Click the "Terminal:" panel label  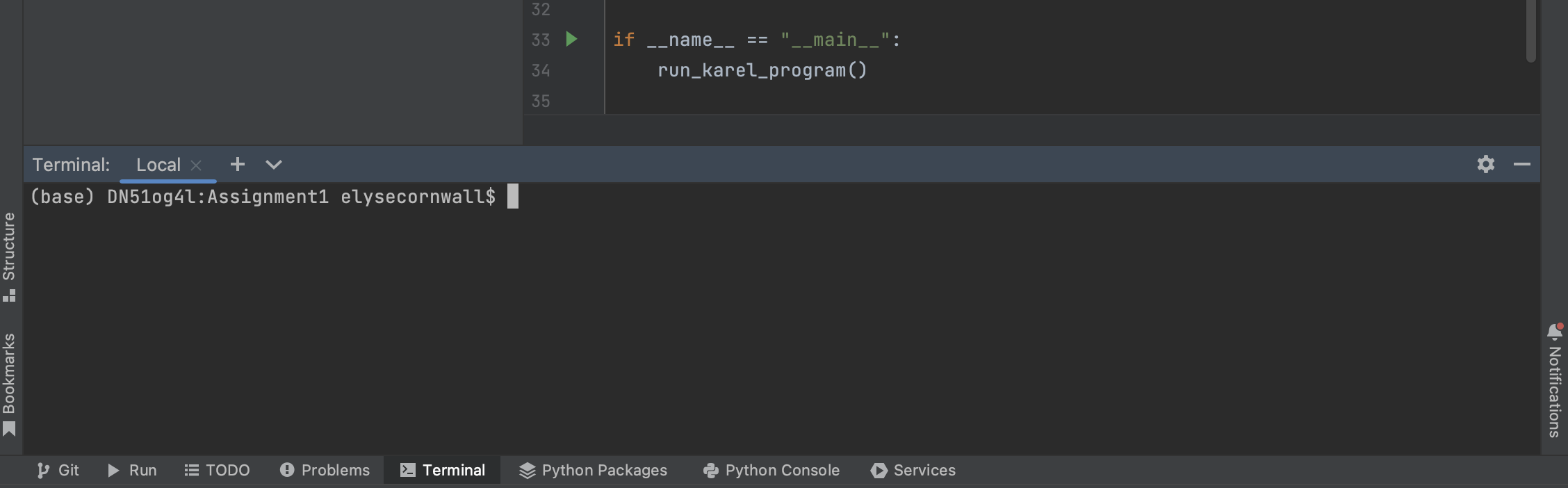[x=71, y=165]
